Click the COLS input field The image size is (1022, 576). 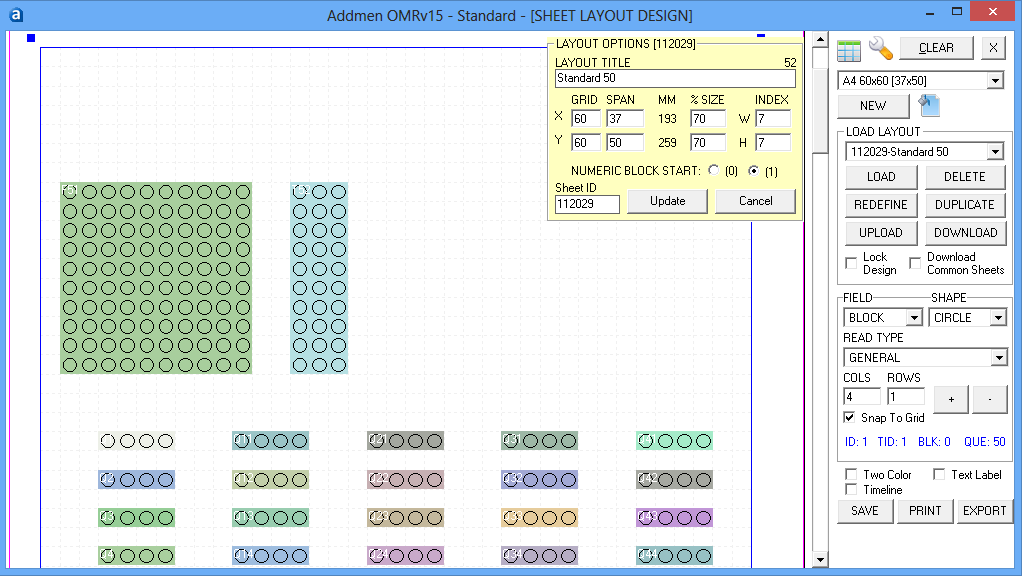[862, 396]
